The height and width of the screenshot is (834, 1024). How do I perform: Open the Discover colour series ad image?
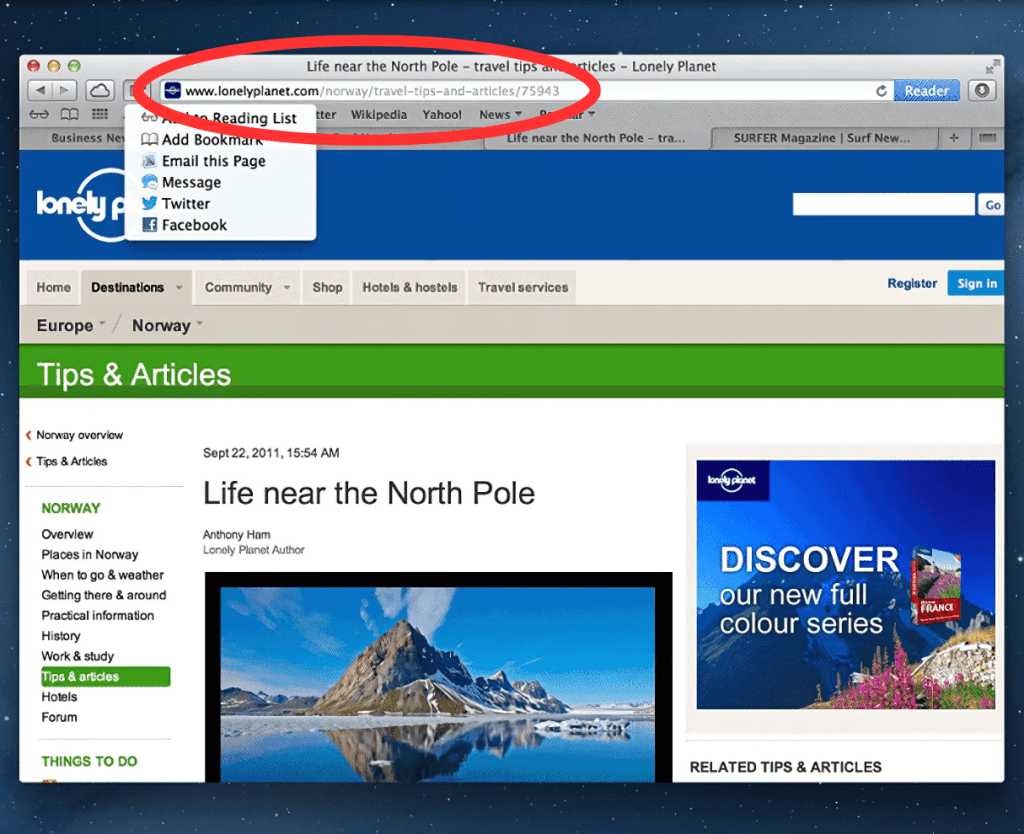tap(845, 585)
